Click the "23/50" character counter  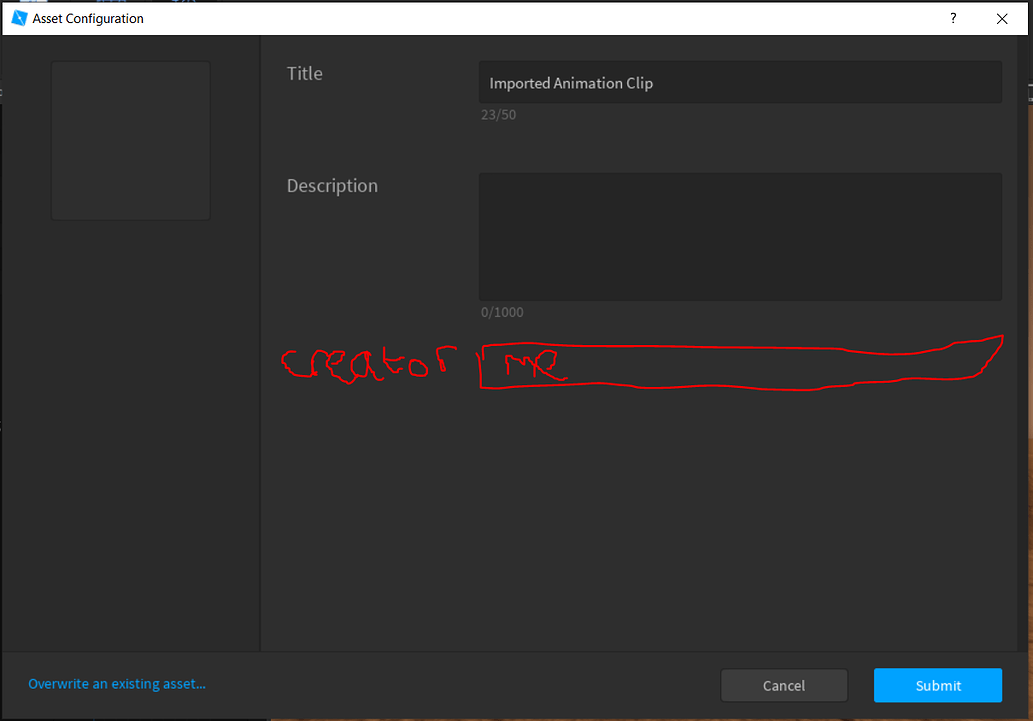[499, 114]
